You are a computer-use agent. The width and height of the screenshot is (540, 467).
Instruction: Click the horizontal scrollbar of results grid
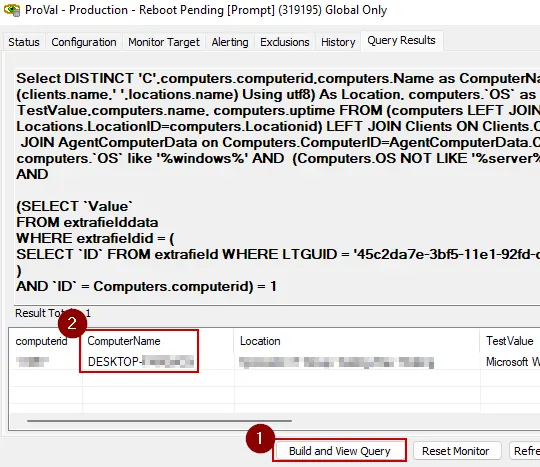[159, 421]
